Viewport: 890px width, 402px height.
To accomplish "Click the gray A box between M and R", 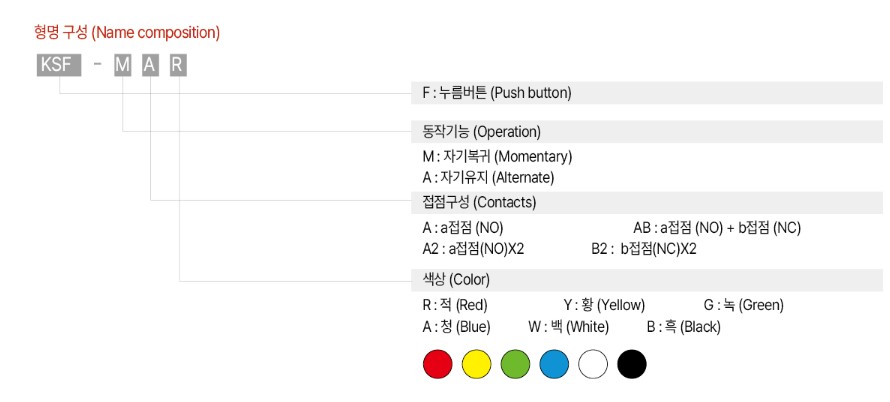I will pyautogui.click(x=150, y=66).
